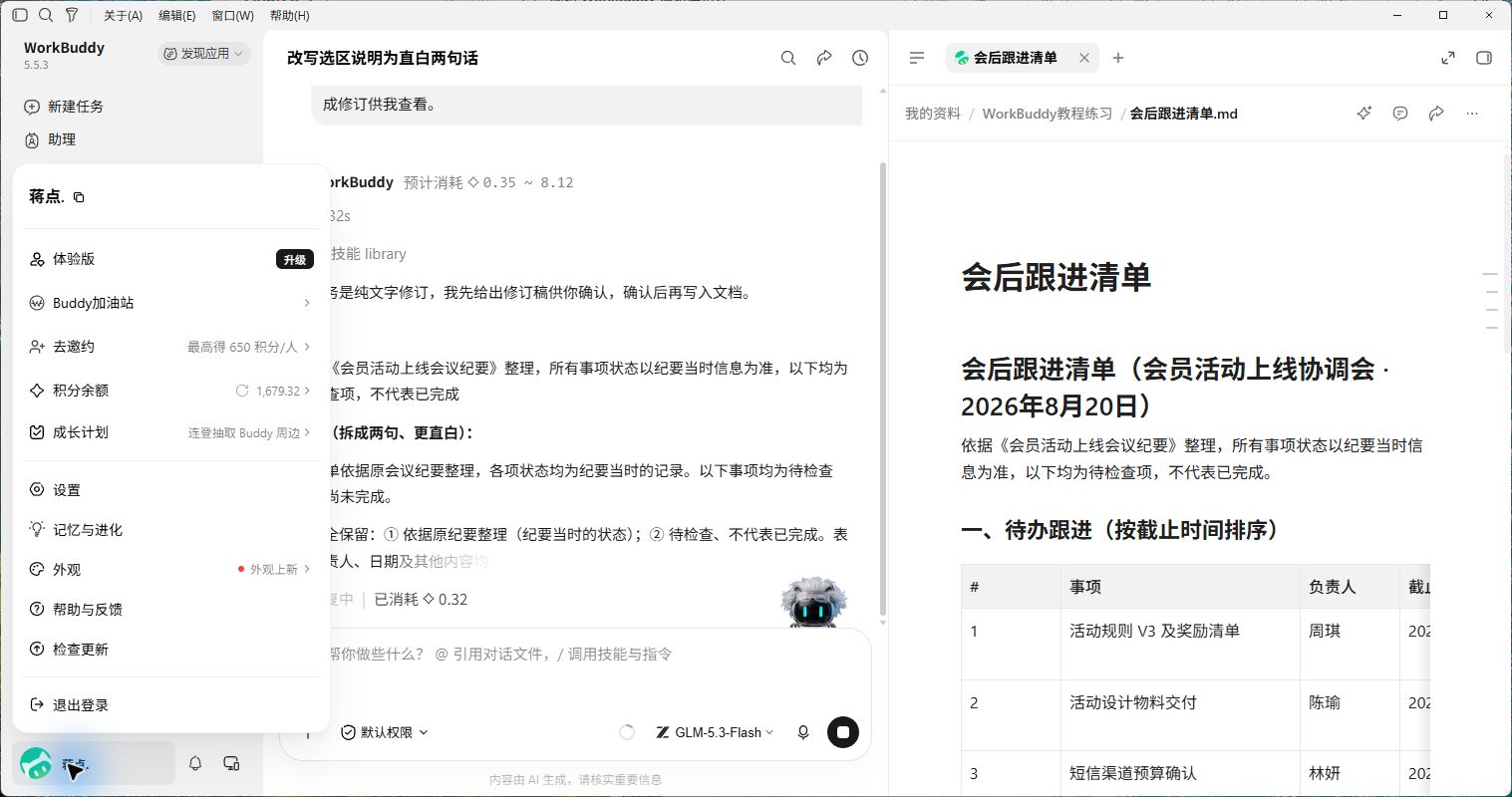The width and height of the screenshot is (1512, 797).
Task: Open the document outline icon
Action: (917, 58)
